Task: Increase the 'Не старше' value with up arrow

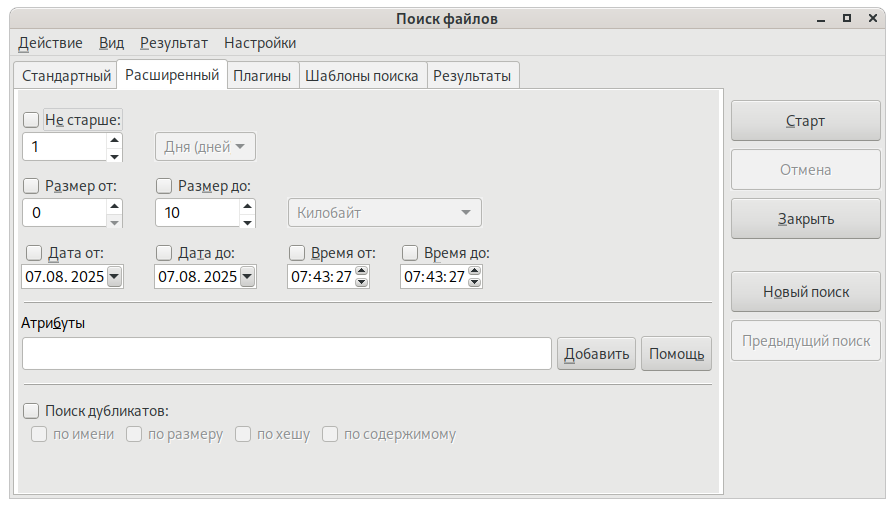Action: 114,140
